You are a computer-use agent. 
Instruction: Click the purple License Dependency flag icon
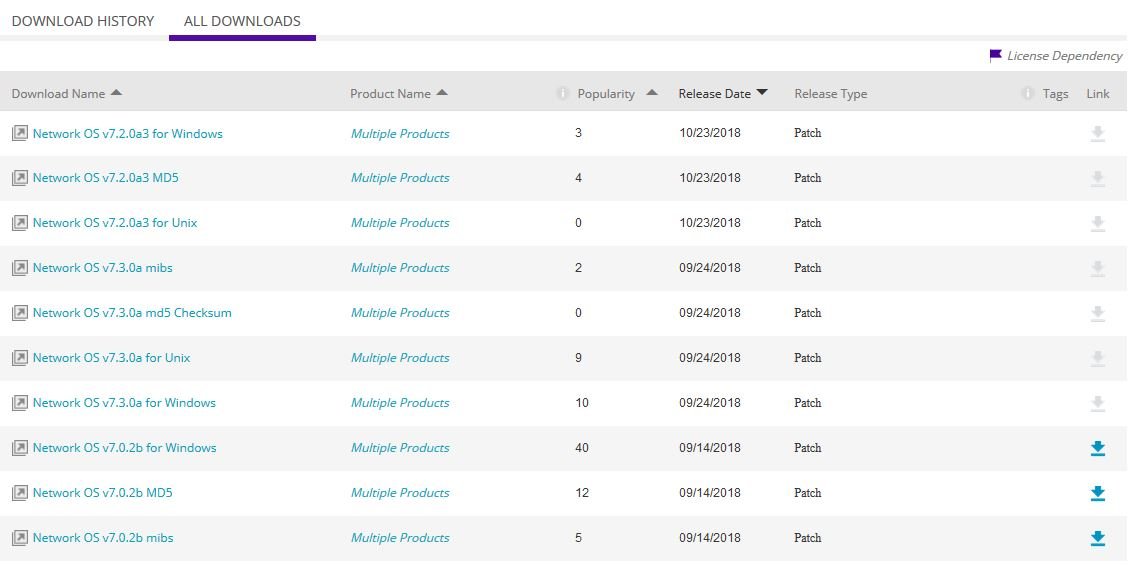(995, 56)
